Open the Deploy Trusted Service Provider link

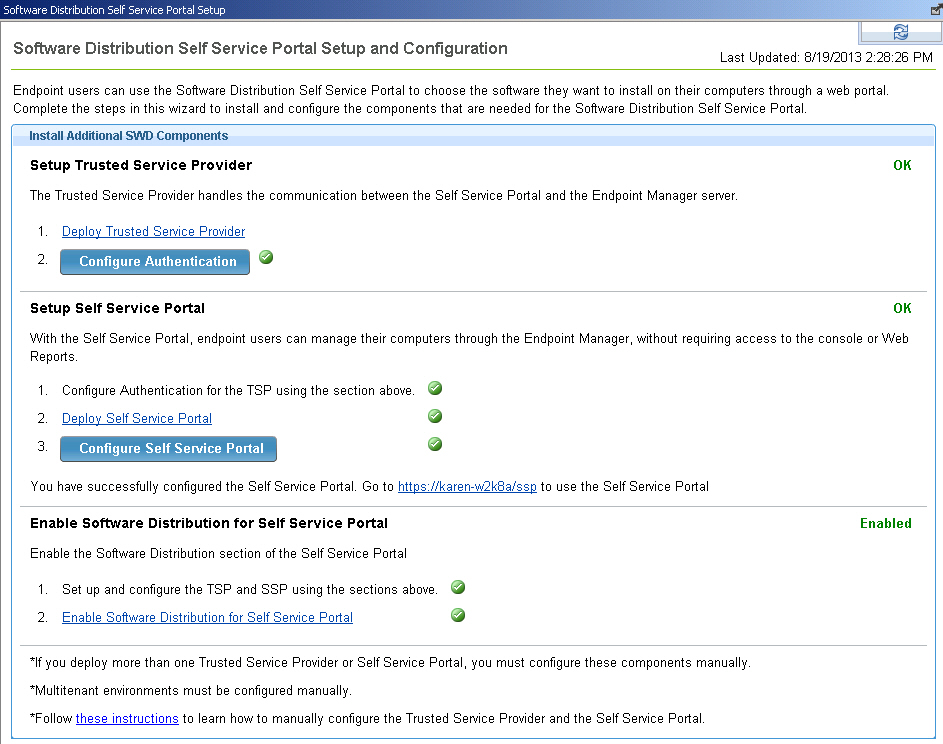coord(153,231)
